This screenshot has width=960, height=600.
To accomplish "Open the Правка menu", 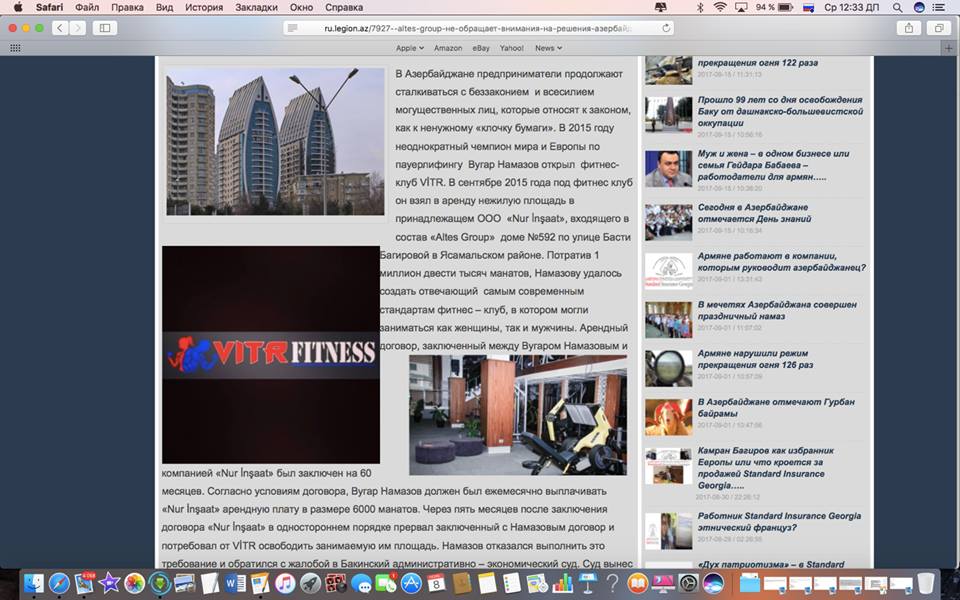I will point(127,7).
